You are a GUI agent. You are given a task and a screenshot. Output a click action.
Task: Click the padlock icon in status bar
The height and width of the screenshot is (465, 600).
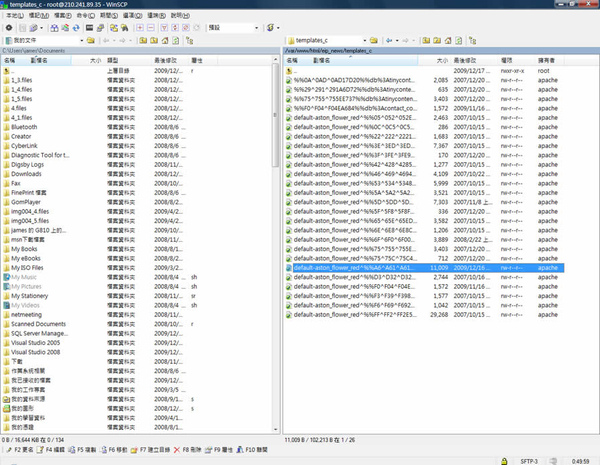pyautogui.click(x=504, y=461)
